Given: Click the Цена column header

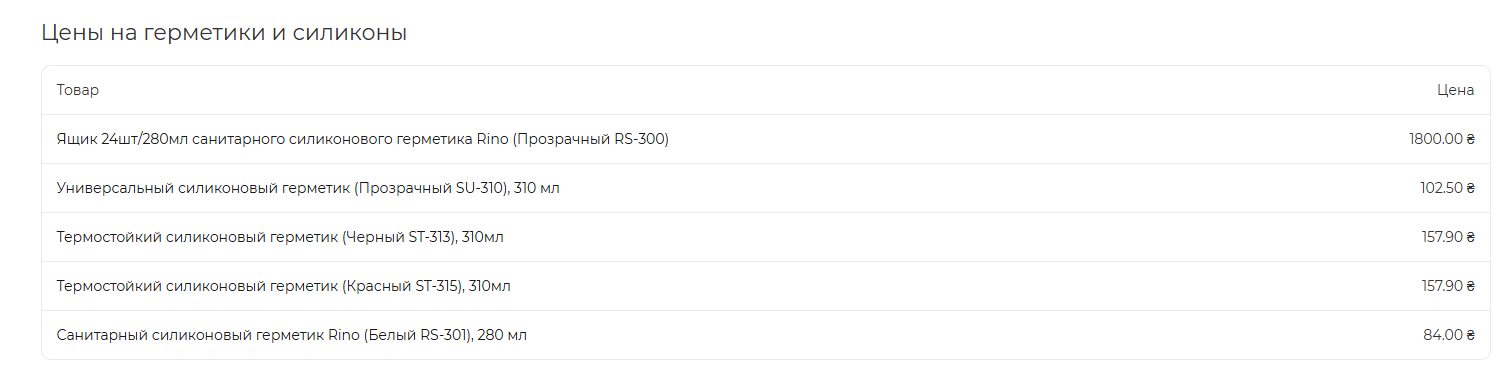Looking at the screenshot, I should click(x=1456, y=90).
